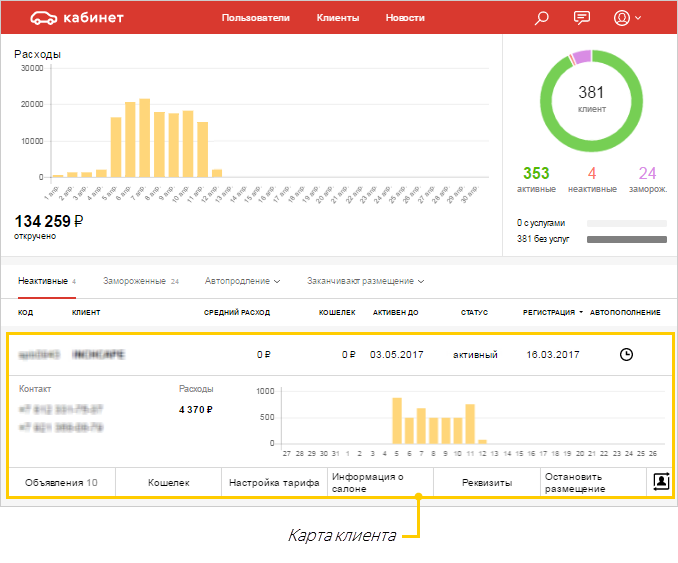Open the user profile account menu
678x563 pixels.
coord(627,18)
